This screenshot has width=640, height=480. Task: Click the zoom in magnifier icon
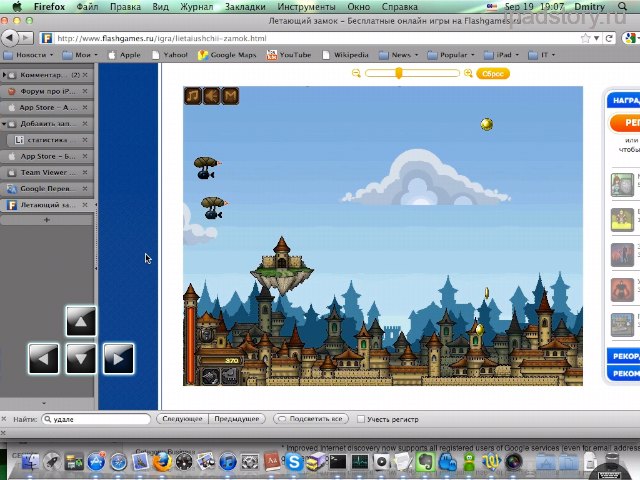(x=468, y=73)
